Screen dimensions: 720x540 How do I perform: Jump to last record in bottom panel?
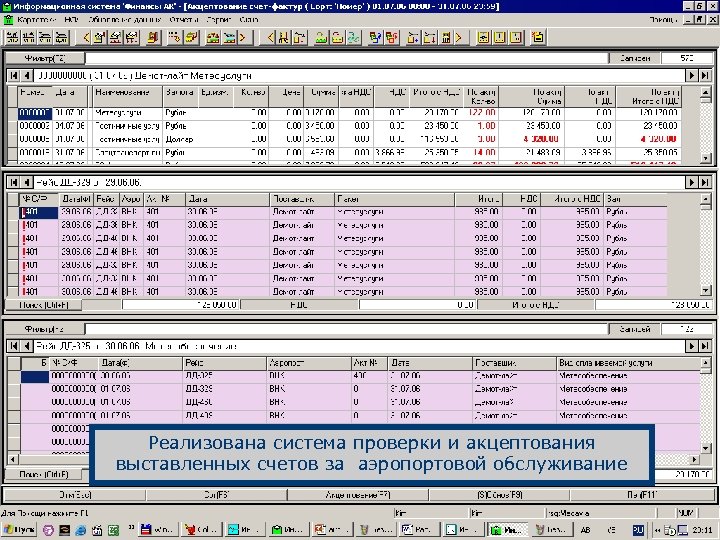[705, 346]
